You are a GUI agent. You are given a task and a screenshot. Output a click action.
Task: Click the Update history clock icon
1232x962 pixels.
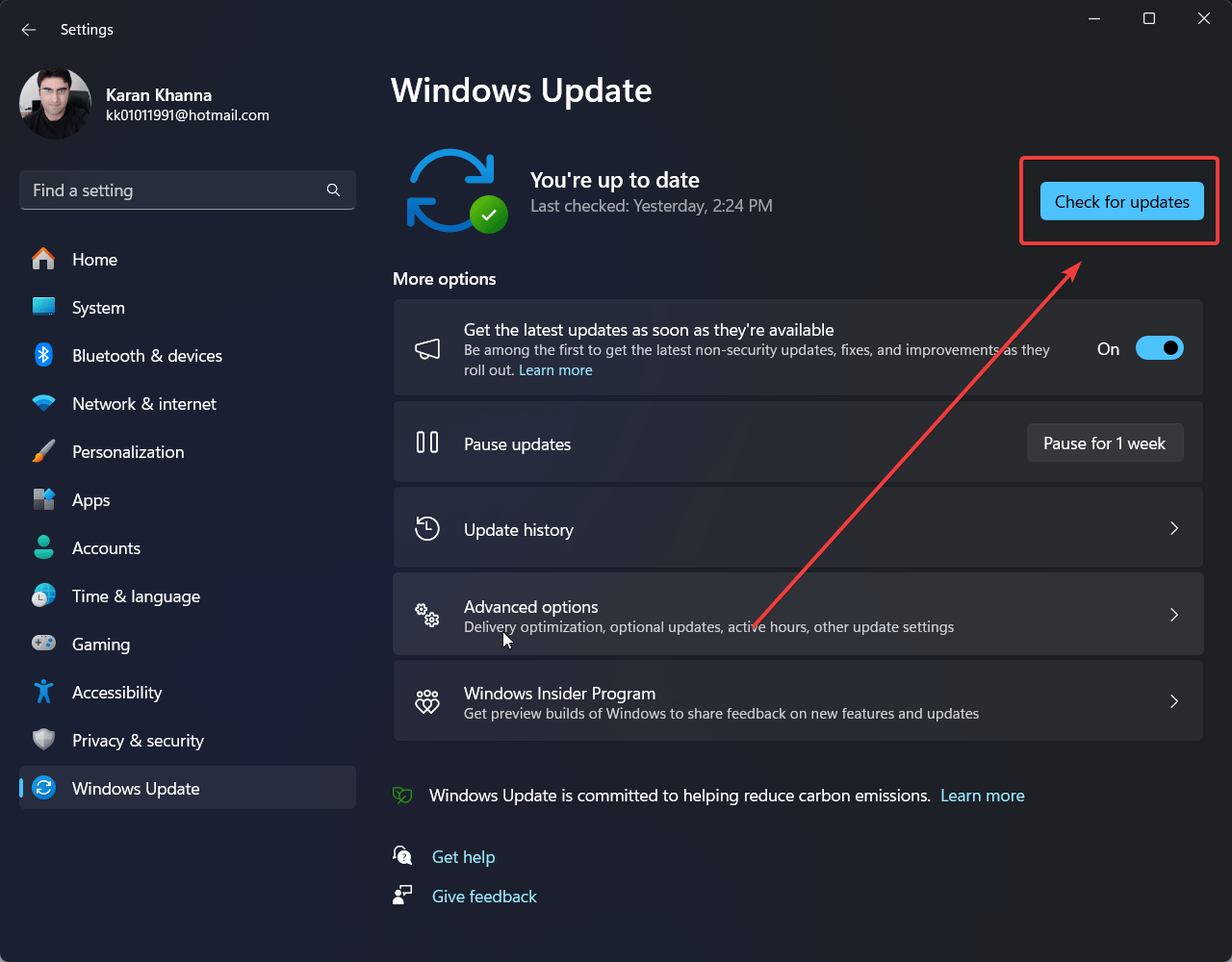click(427, 529)
